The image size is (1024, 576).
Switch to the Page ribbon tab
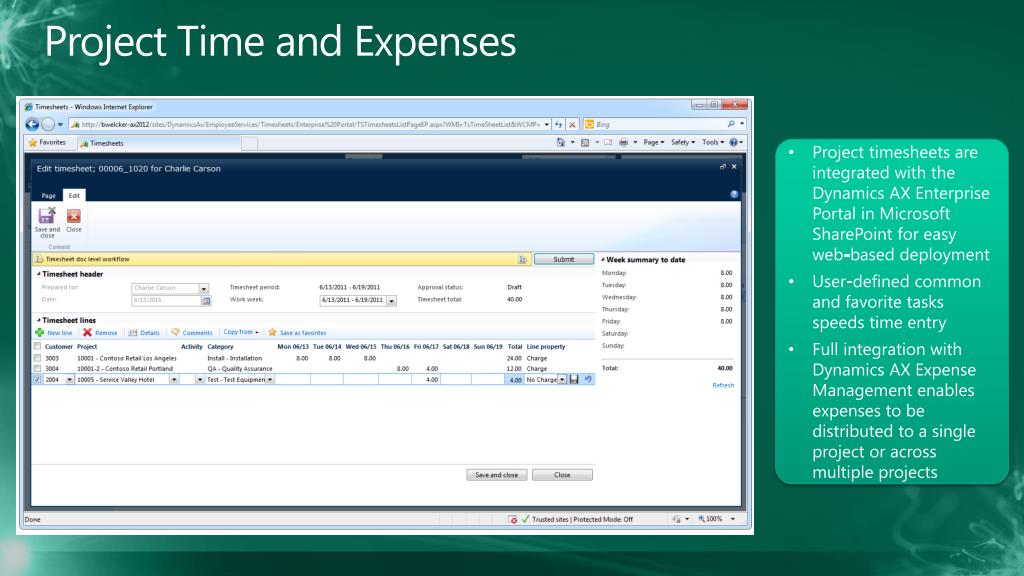click(x=48, y=195)
